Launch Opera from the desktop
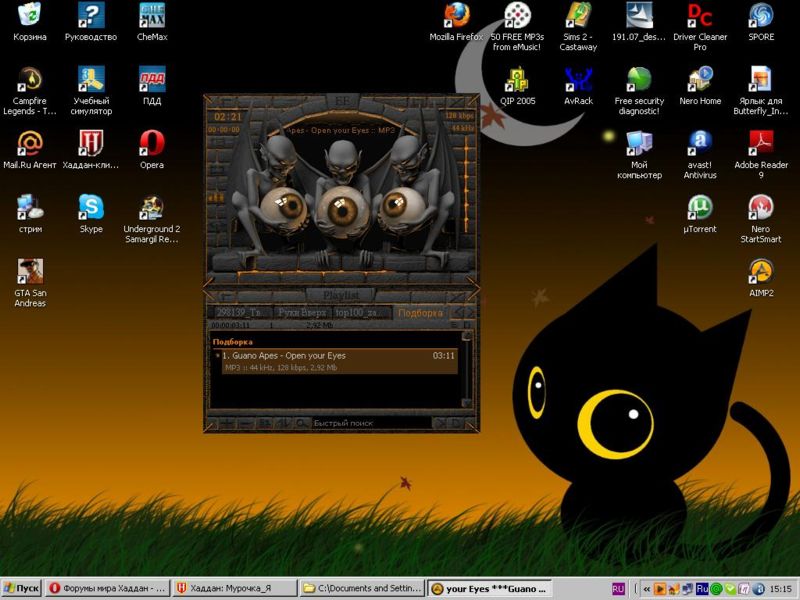The width and height of the screenshot is (800, 600). (151, 143)
